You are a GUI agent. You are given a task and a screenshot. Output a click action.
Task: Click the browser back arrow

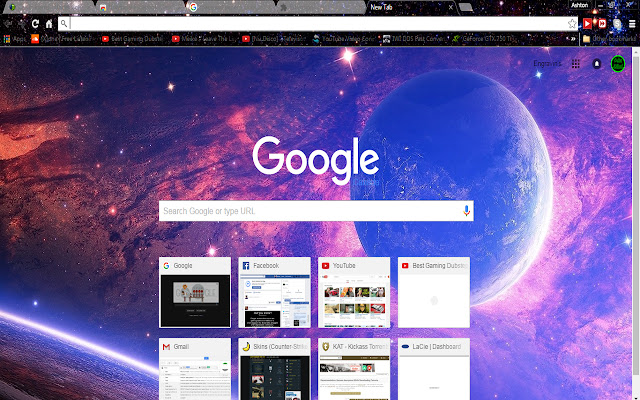point(8,24)
